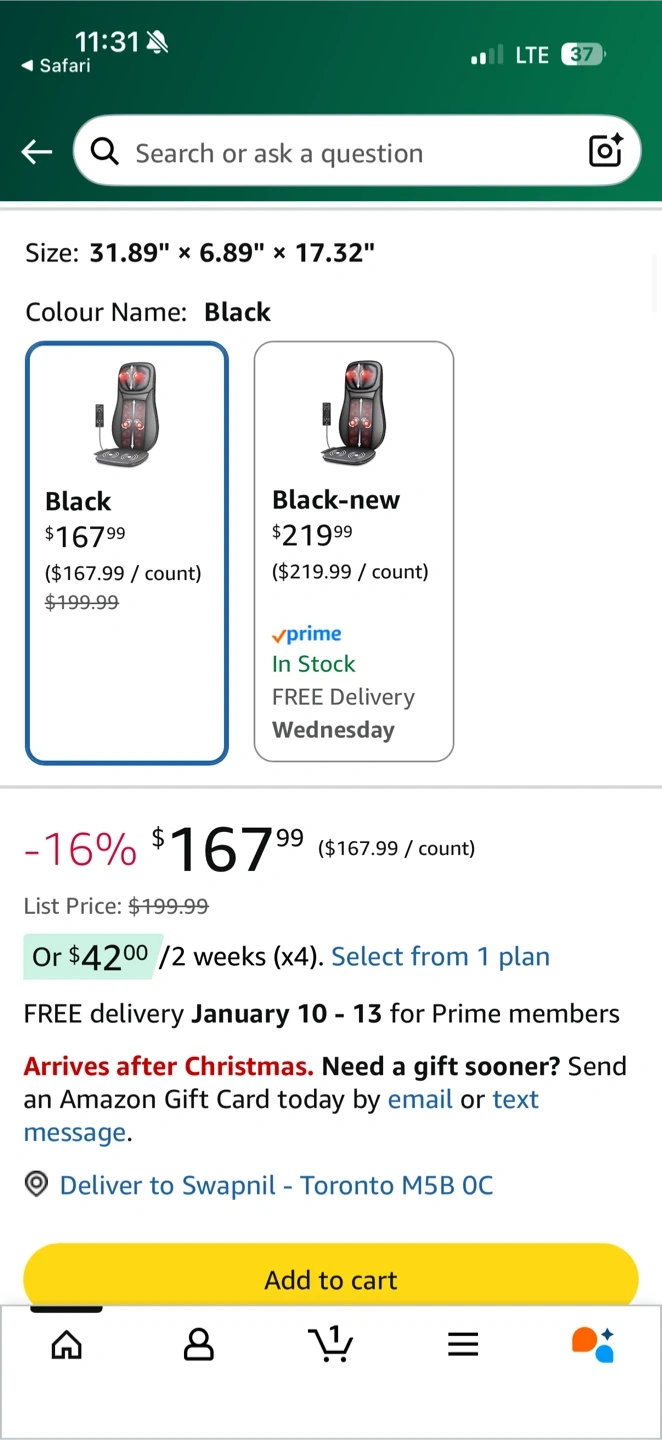The width and height of the screenshot is (662, 1440).
Task: Go to Home tab icon
Action: click(67, 1345)
